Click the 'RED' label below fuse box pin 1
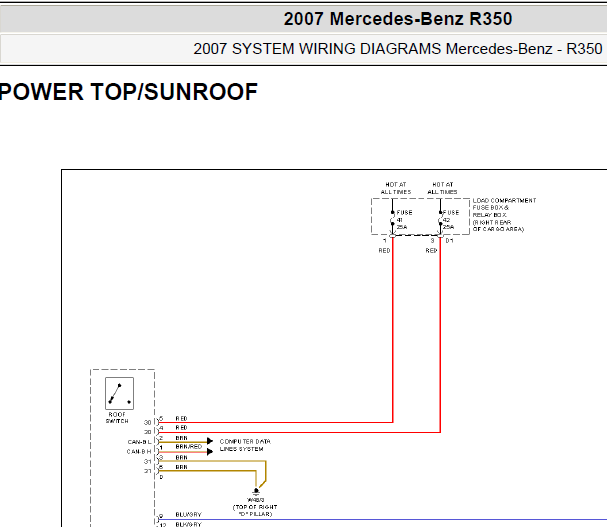This screenshot has width=607, height=527. coord(384,251)
